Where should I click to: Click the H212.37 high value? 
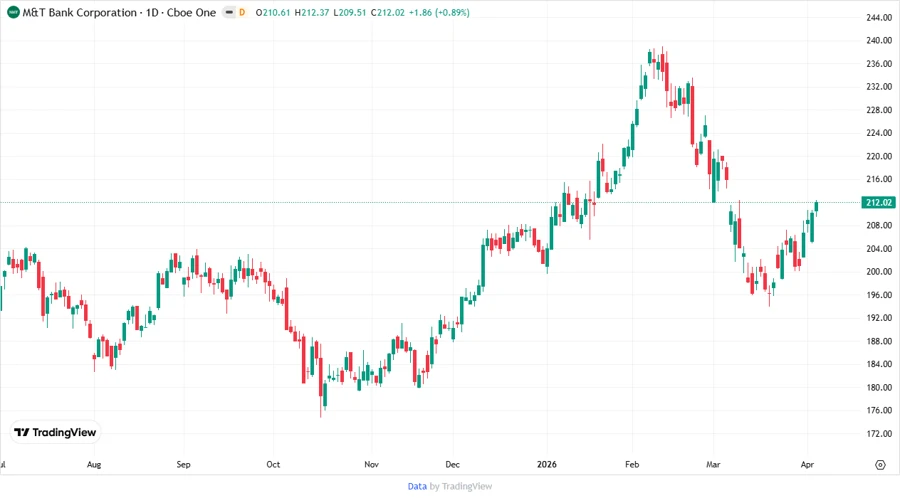[312, 12]
